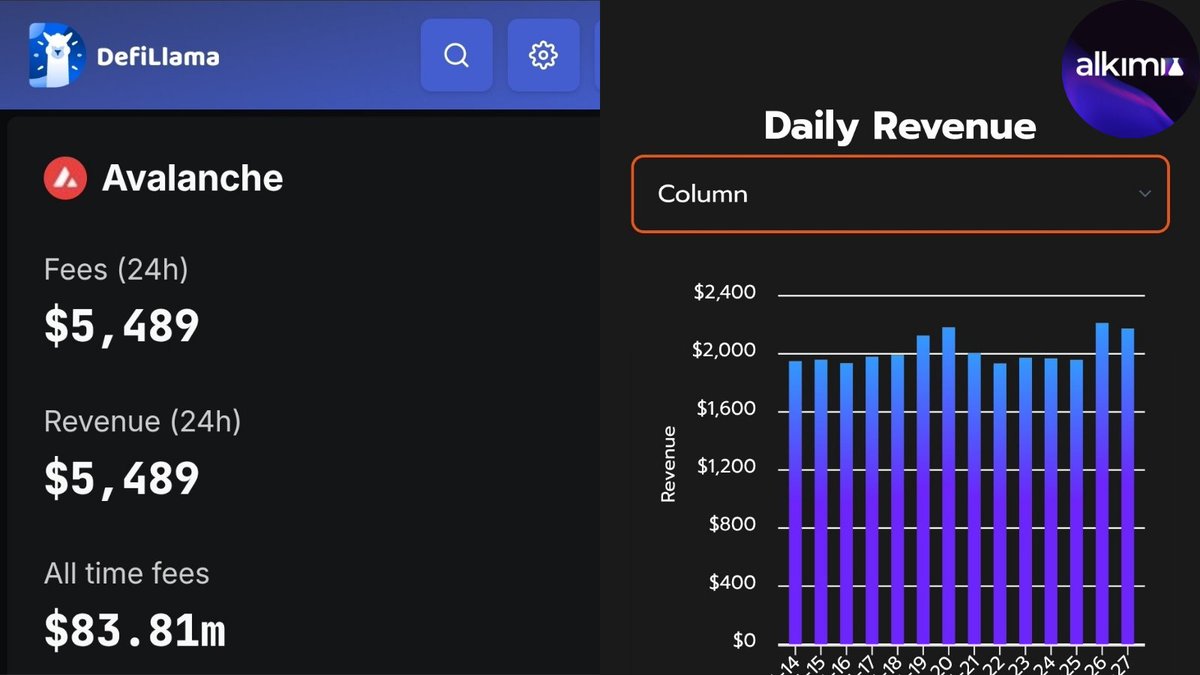
Task: Open search with the magnifier button
Action: point(456,55)
